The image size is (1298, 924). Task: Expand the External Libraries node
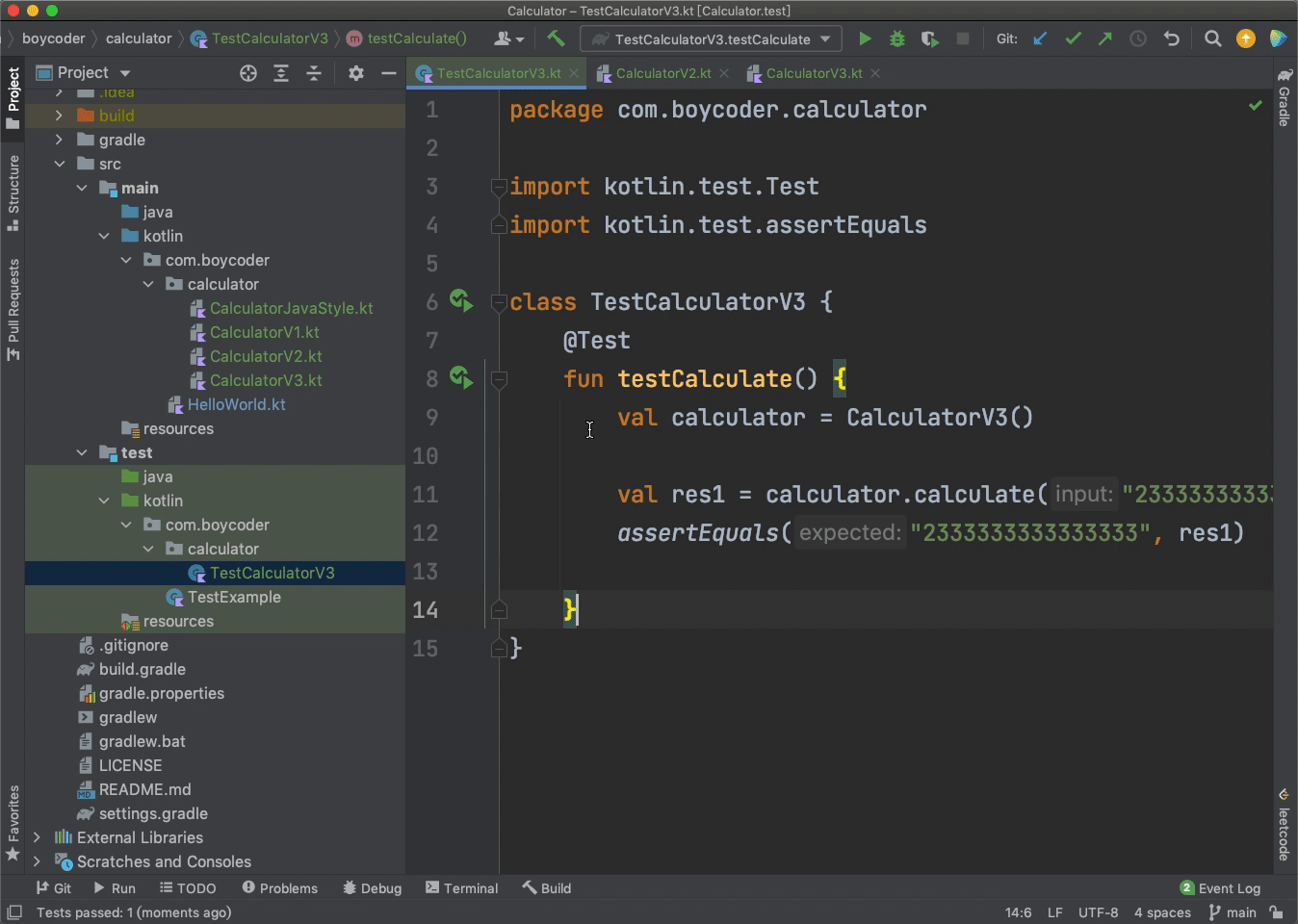(x=37, y=837)
